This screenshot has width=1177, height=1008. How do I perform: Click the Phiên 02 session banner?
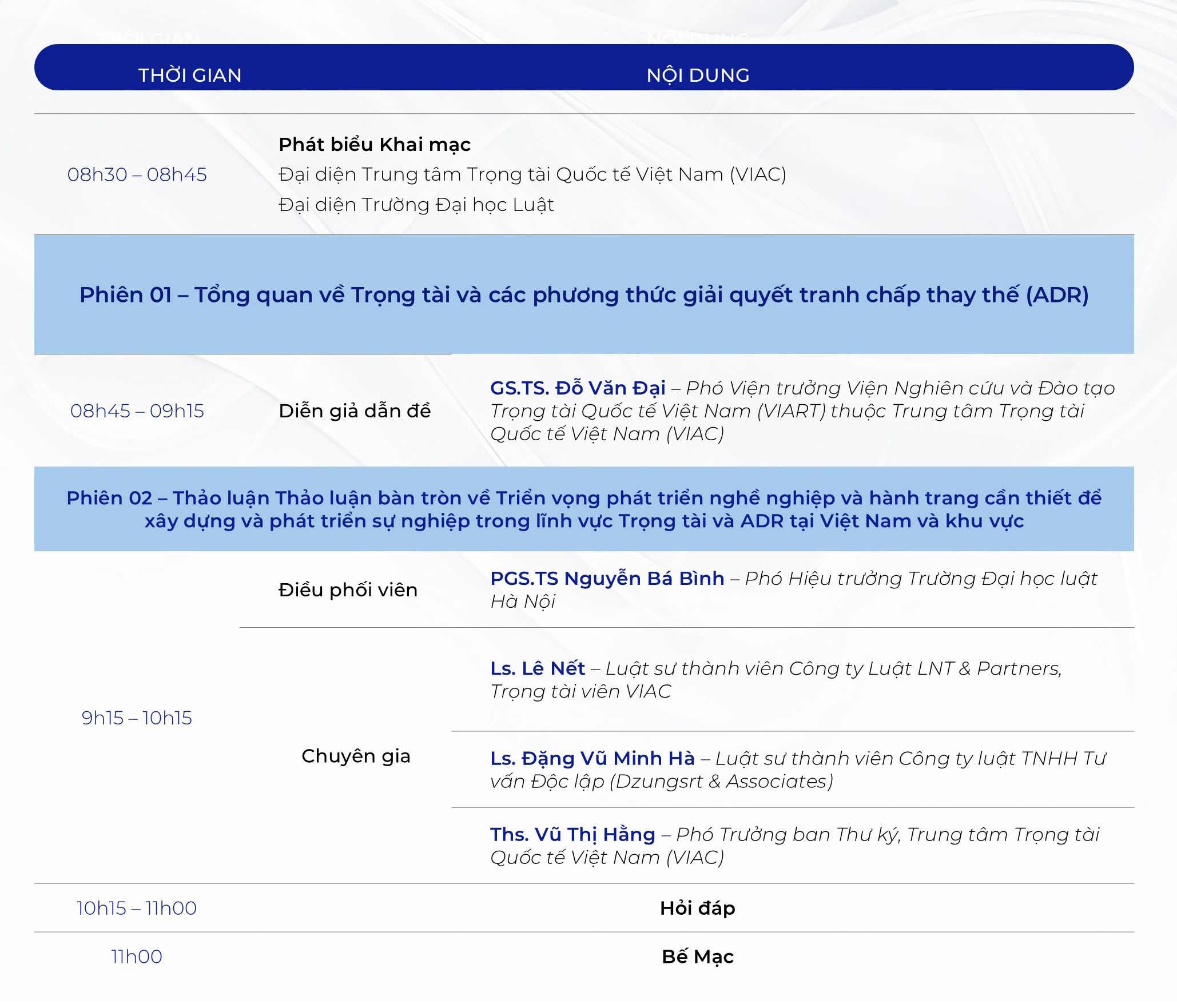click(x=584, y=509)
